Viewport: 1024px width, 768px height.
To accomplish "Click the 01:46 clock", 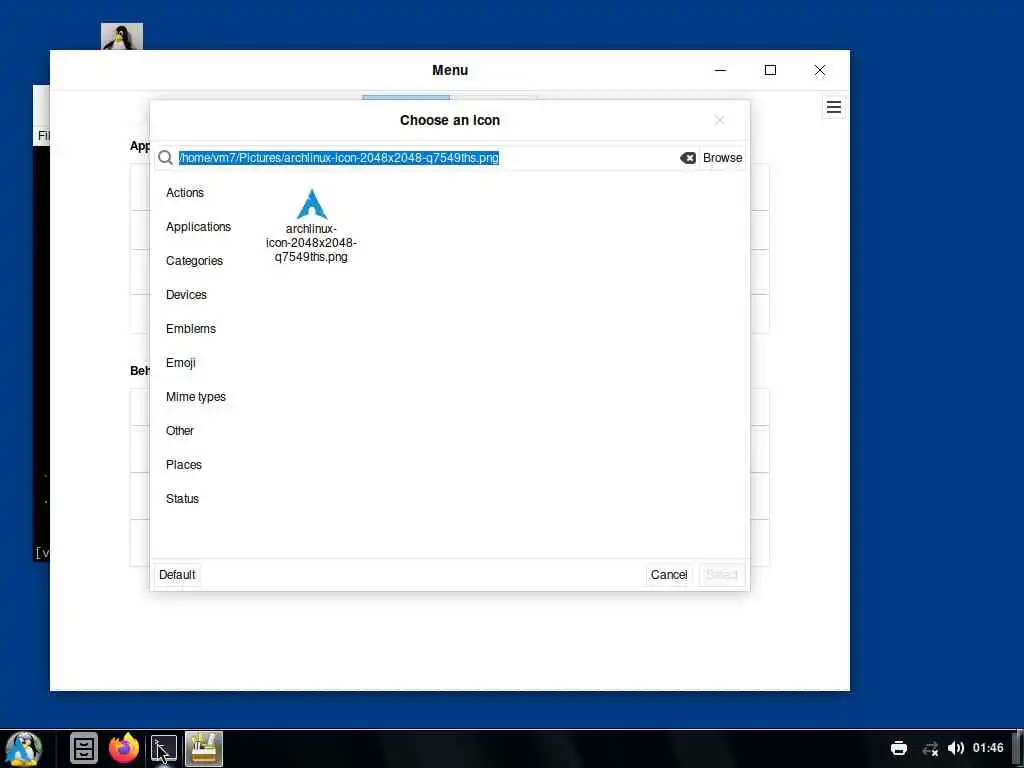I will (x=988, y=748).
